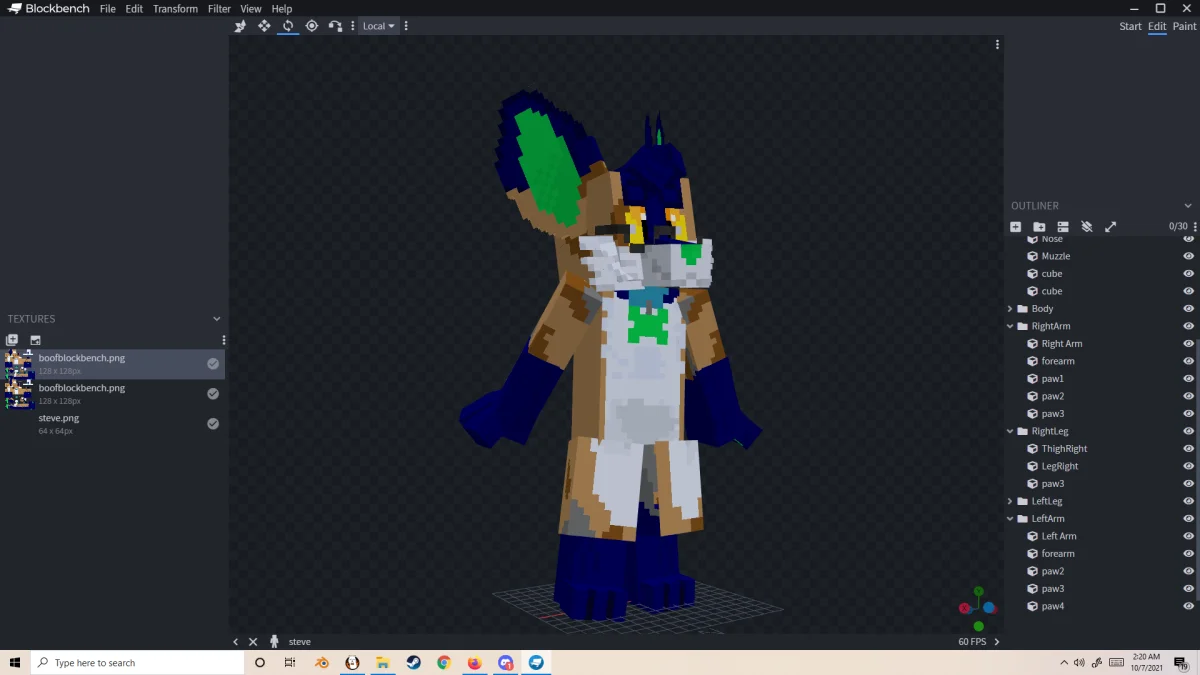1200x675 pixels.
Task: Open Firefox from the taskbar
Action: 475,663
